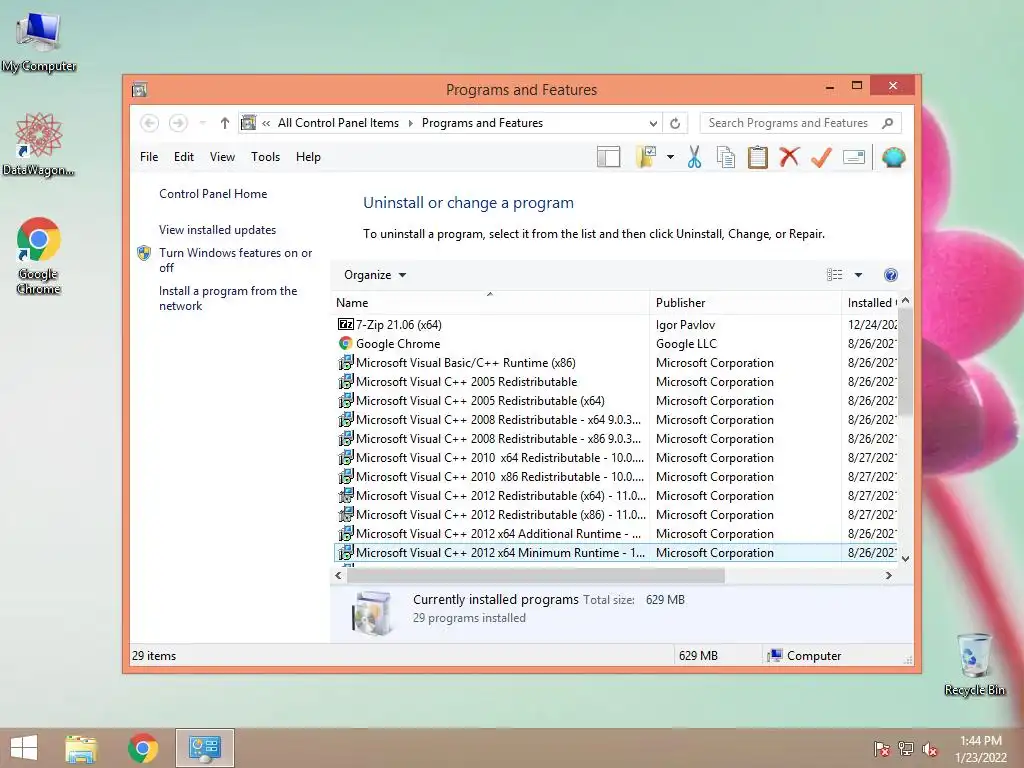This screenshot has width=1024, height=768.
Task: Click the change view icon button
Action: pyautogui.click(x=835, y=275)
